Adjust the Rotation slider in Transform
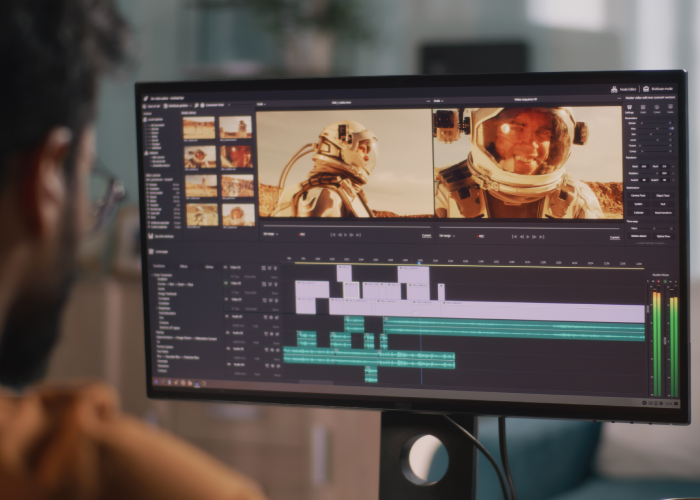The image size is (700, 500). click(x=649, y=173)
